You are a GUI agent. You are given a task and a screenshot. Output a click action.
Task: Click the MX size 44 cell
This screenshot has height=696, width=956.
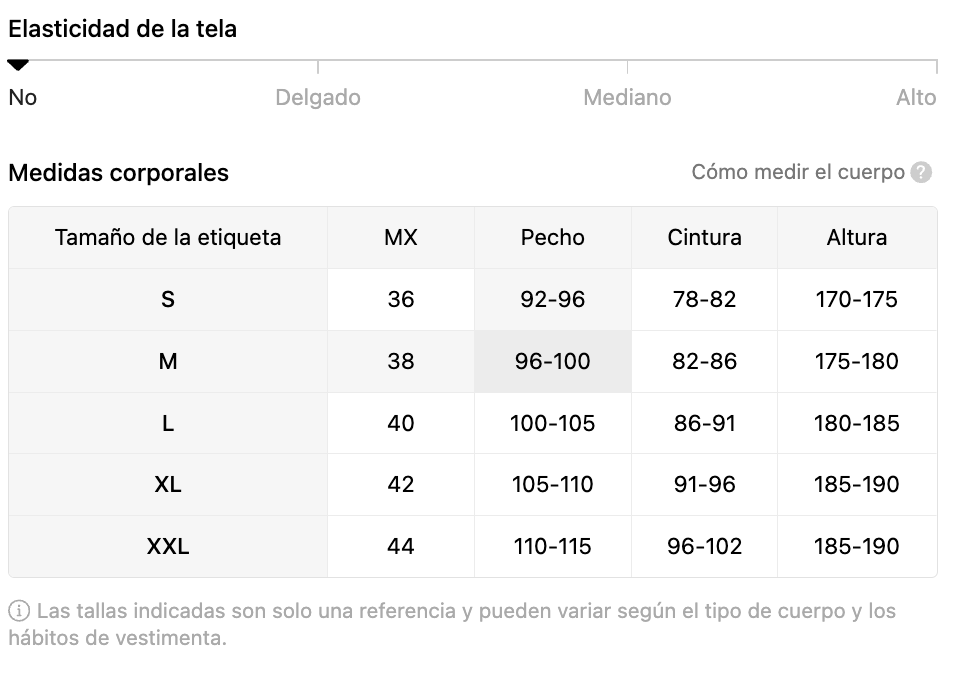tap(401, 546)
